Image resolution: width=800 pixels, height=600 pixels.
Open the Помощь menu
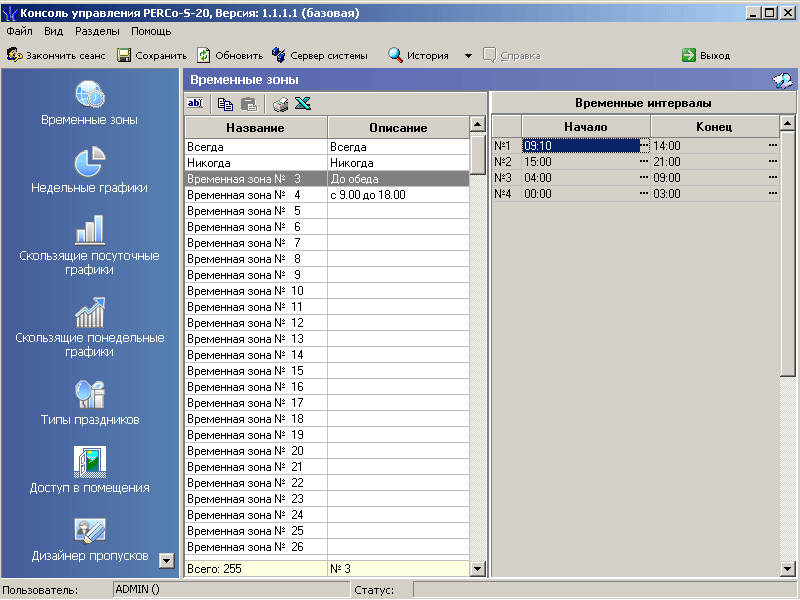(151, 31)
